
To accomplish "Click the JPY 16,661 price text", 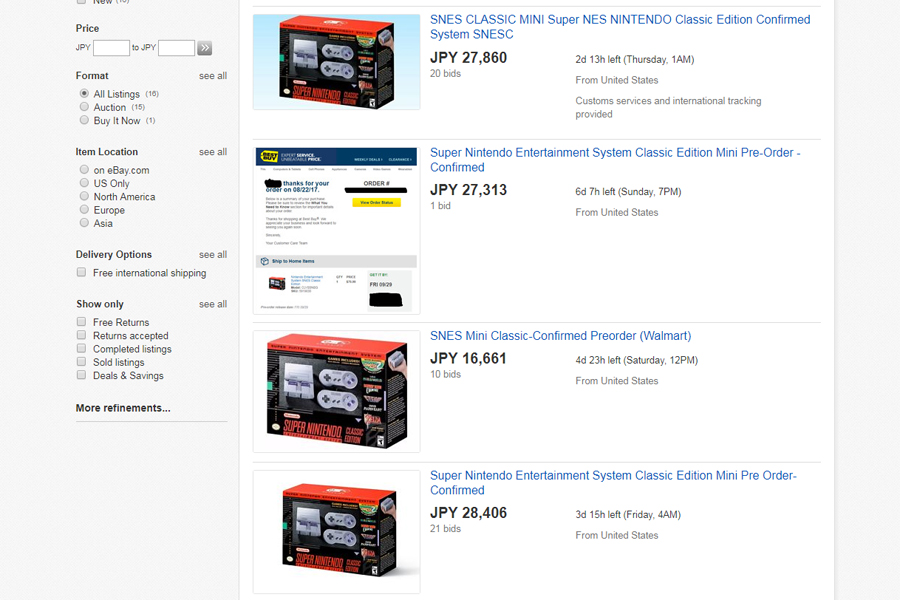I will pyautogui.click(x=468, y=359).
